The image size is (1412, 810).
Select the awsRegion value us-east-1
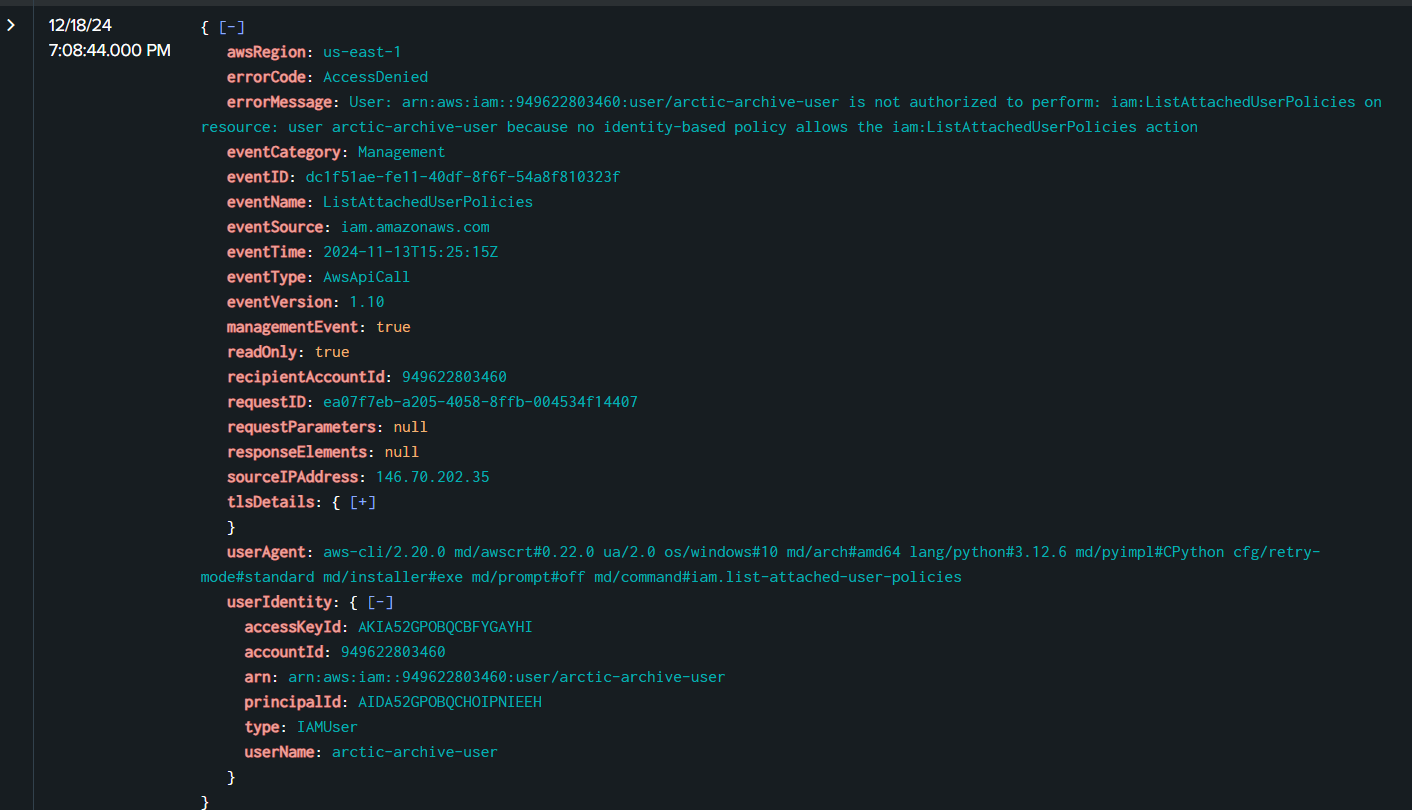point(362,52)
